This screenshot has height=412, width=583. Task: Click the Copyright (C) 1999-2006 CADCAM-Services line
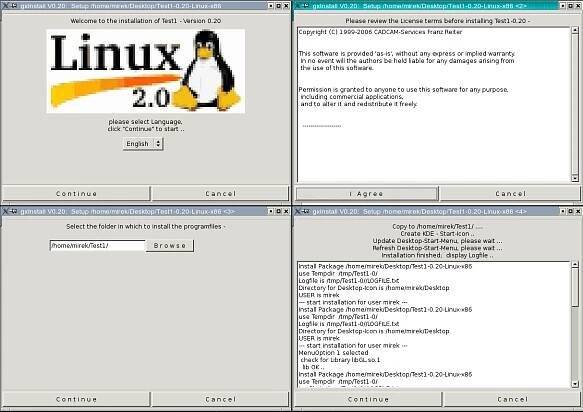point(380,32)
